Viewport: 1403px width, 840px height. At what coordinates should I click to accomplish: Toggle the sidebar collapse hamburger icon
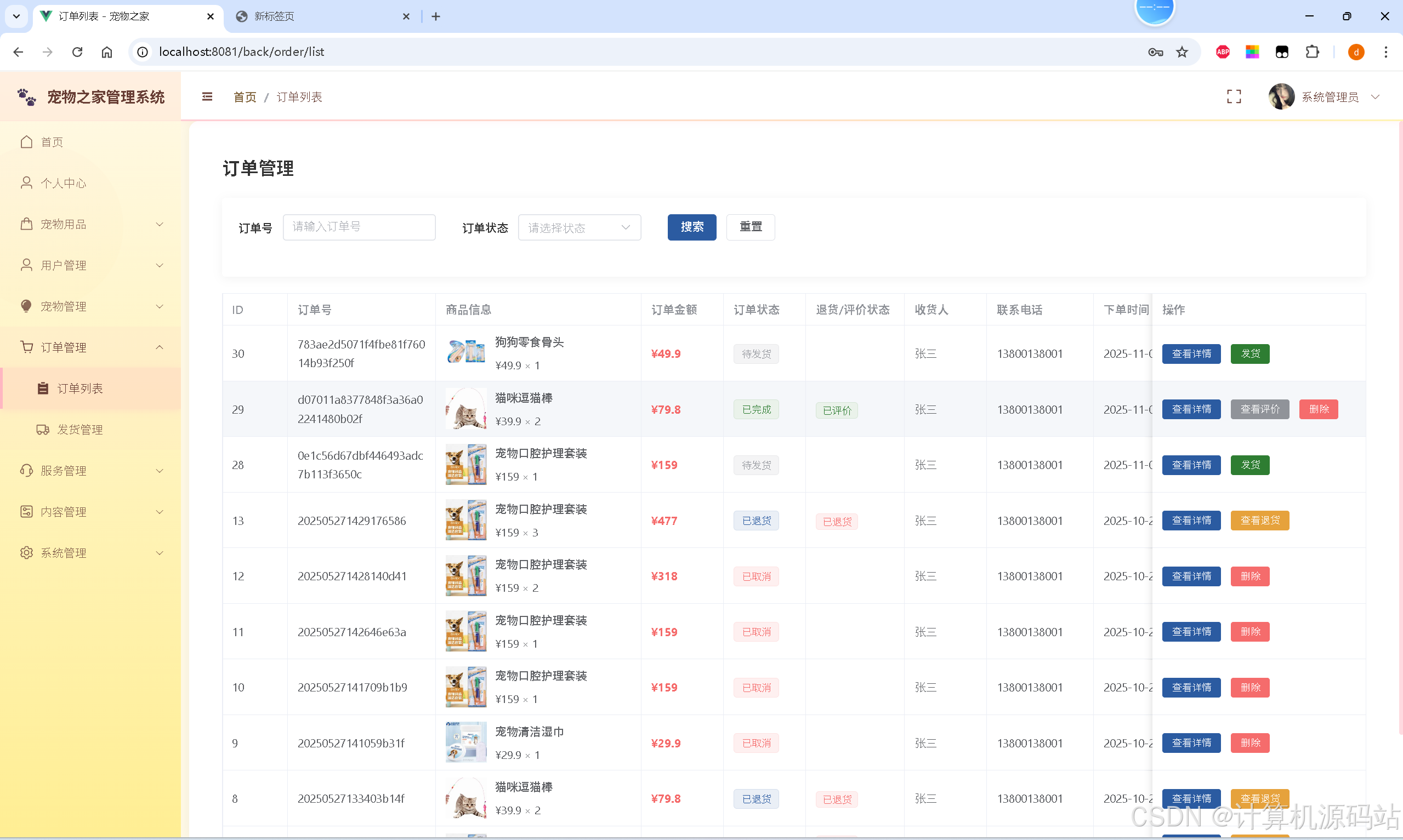[207, 97]
